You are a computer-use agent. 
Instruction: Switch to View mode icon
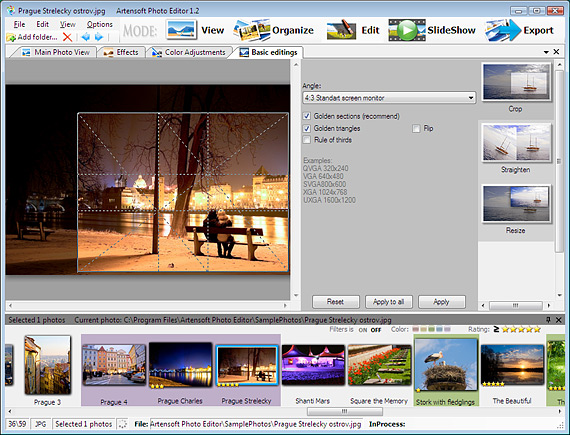[x=181, y=29]
